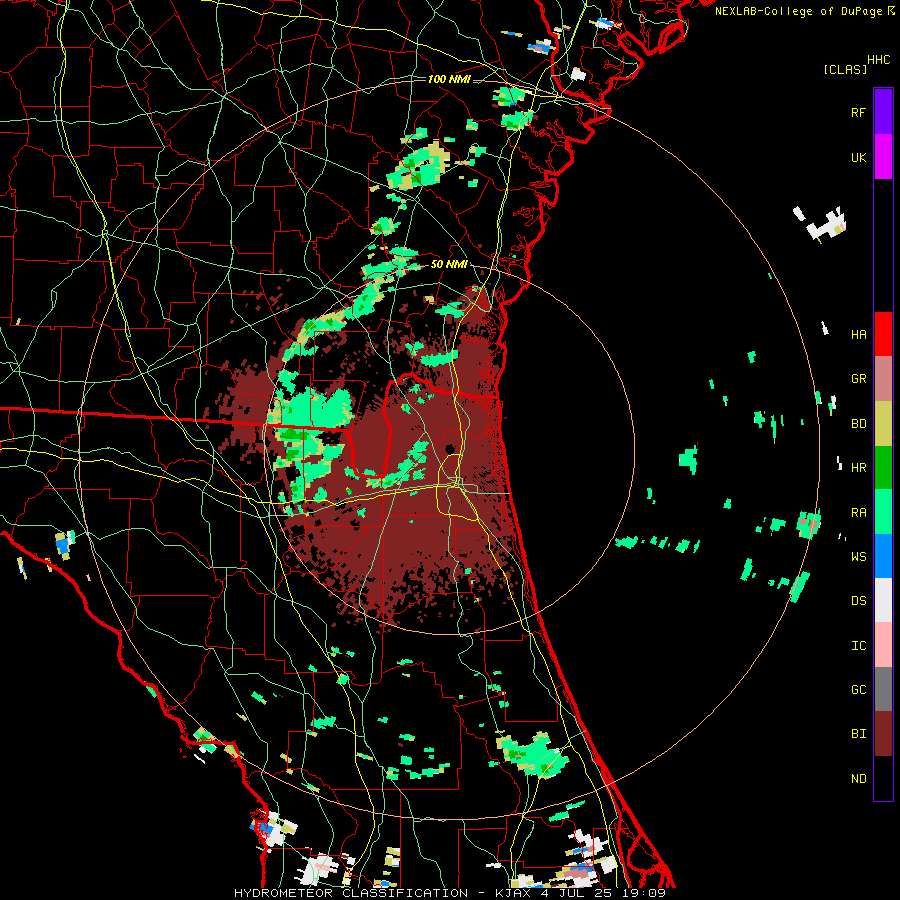Viewport: 900px width, 900px height.
Task: Click the 'UK' legend label
Action: pos(859,157)
